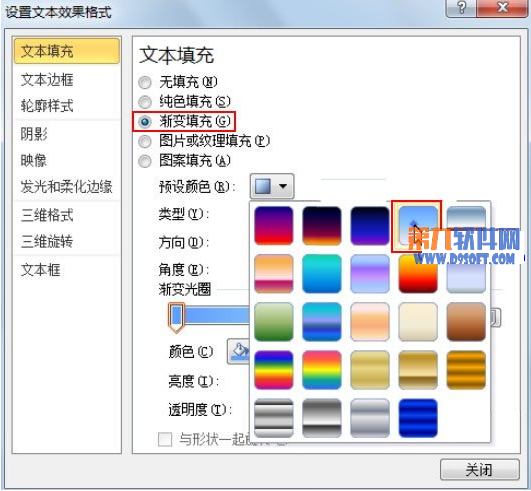Open 发光和柔化边缘 category

(66, 187)
